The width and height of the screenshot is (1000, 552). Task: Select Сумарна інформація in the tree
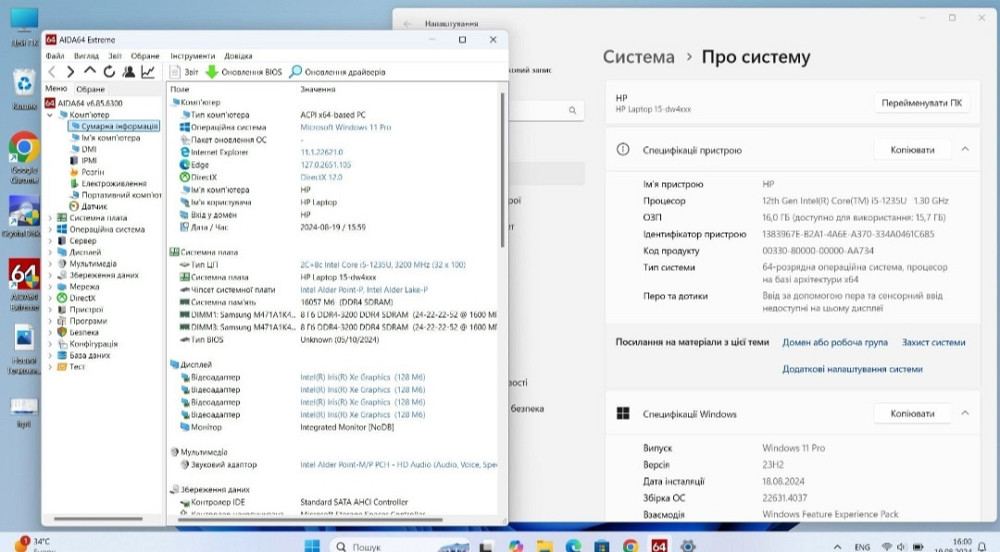coord(114,126)
